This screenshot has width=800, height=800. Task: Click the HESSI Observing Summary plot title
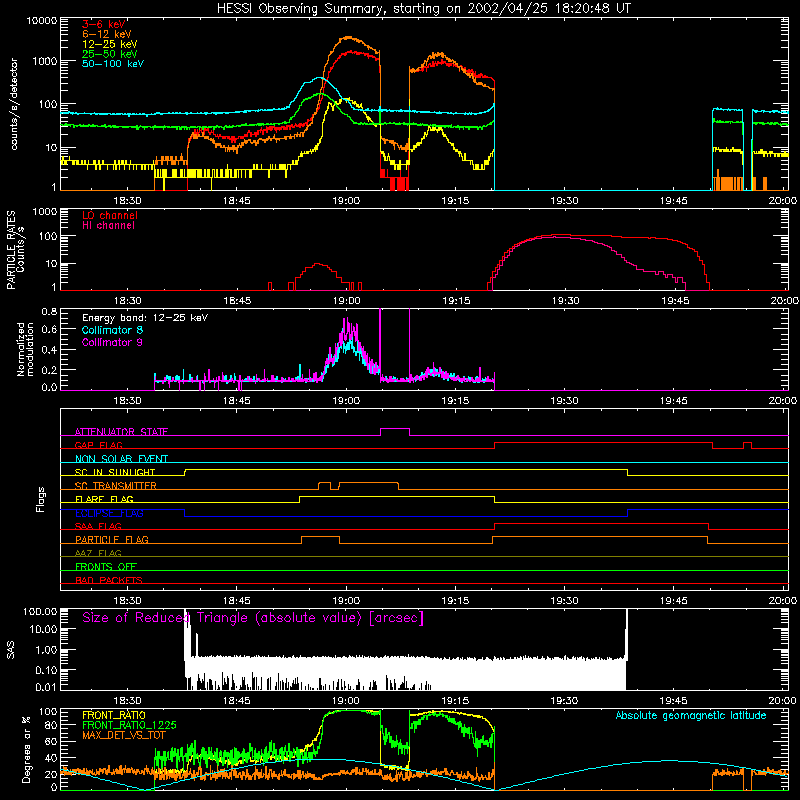click(423, 9)
